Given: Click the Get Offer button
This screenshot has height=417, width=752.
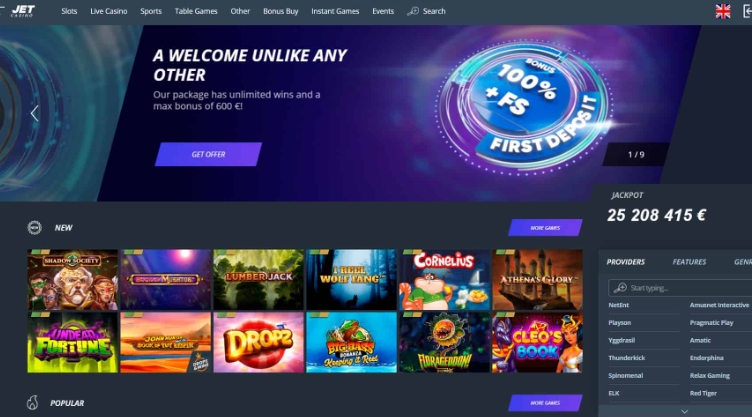Looking at the screenshot, I should (208, 154).
